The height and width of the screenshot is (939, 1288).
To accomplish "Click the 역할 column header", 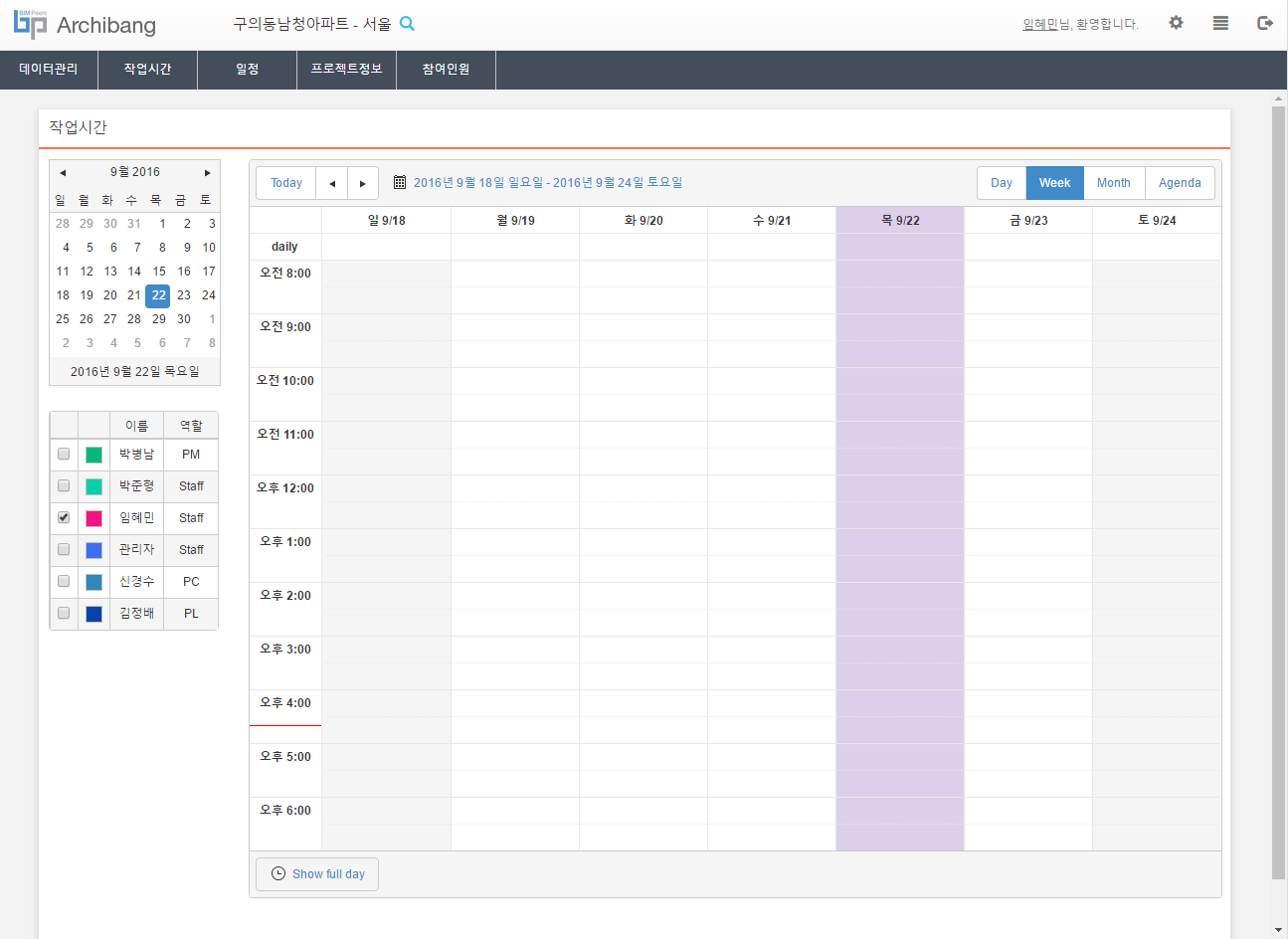I will (x=191, y=426).
